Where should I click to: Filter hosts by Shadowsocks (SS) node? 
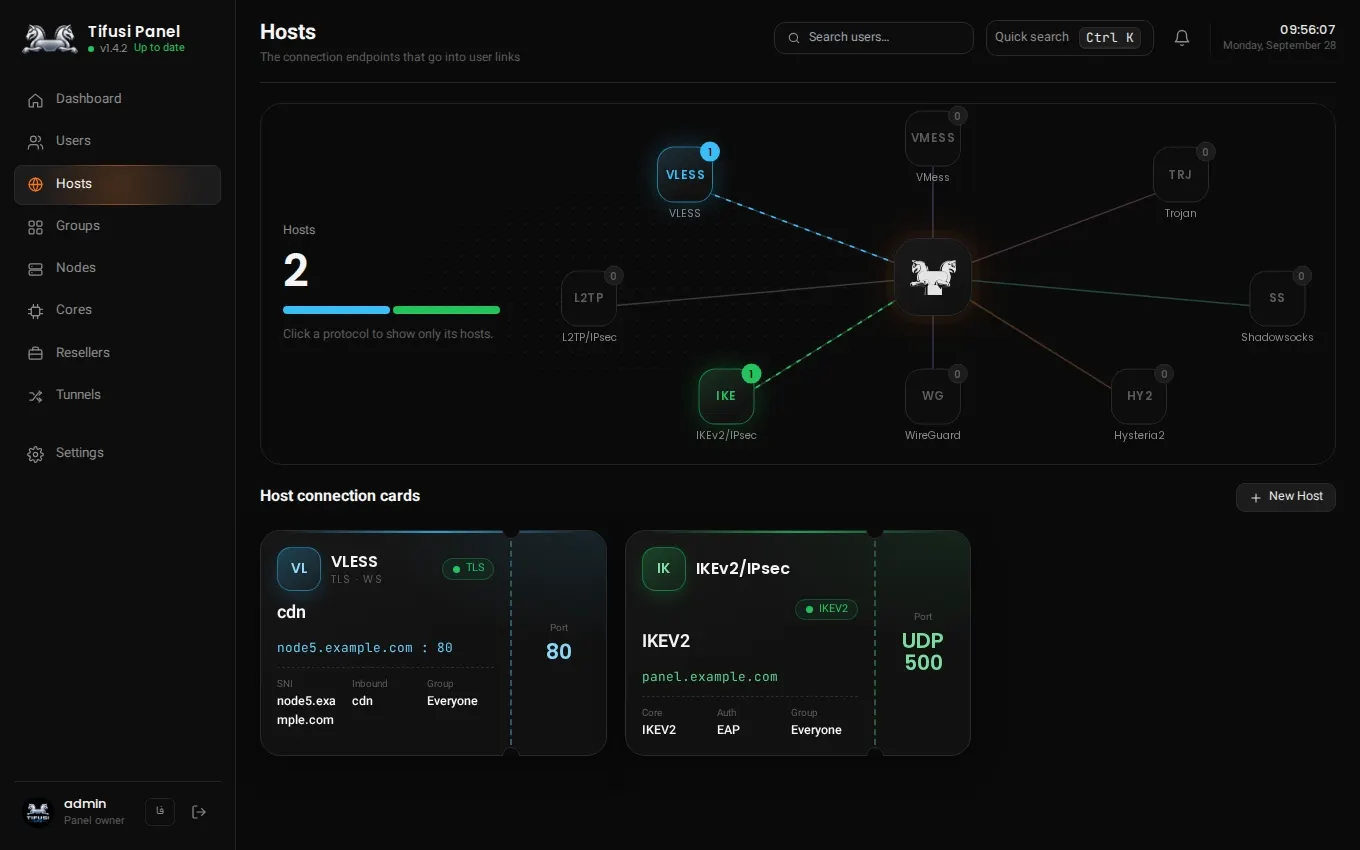point(1277,298)
